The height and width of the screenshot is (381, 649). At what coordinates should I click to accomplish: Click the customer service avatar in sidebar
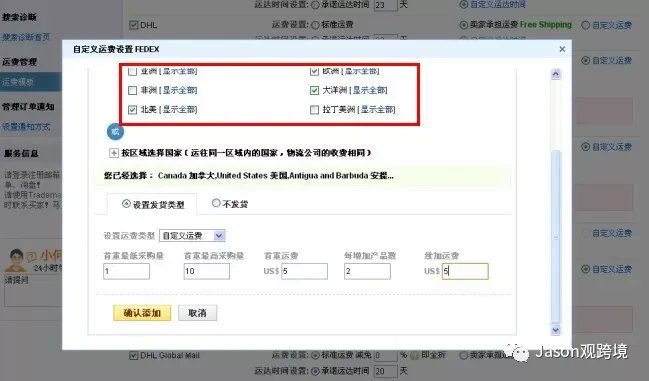pyautogui.click(x=16, y=260)
